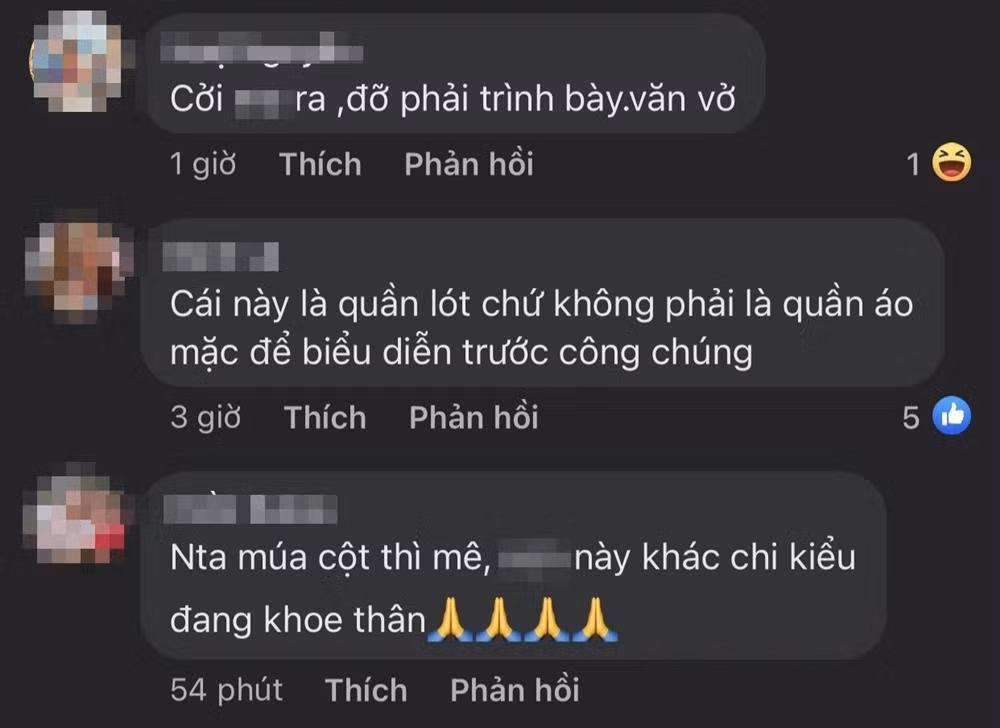Click Phản hồi under the 54 phút comment
This screenshot has width=1000, height=728.
[515, 690]
